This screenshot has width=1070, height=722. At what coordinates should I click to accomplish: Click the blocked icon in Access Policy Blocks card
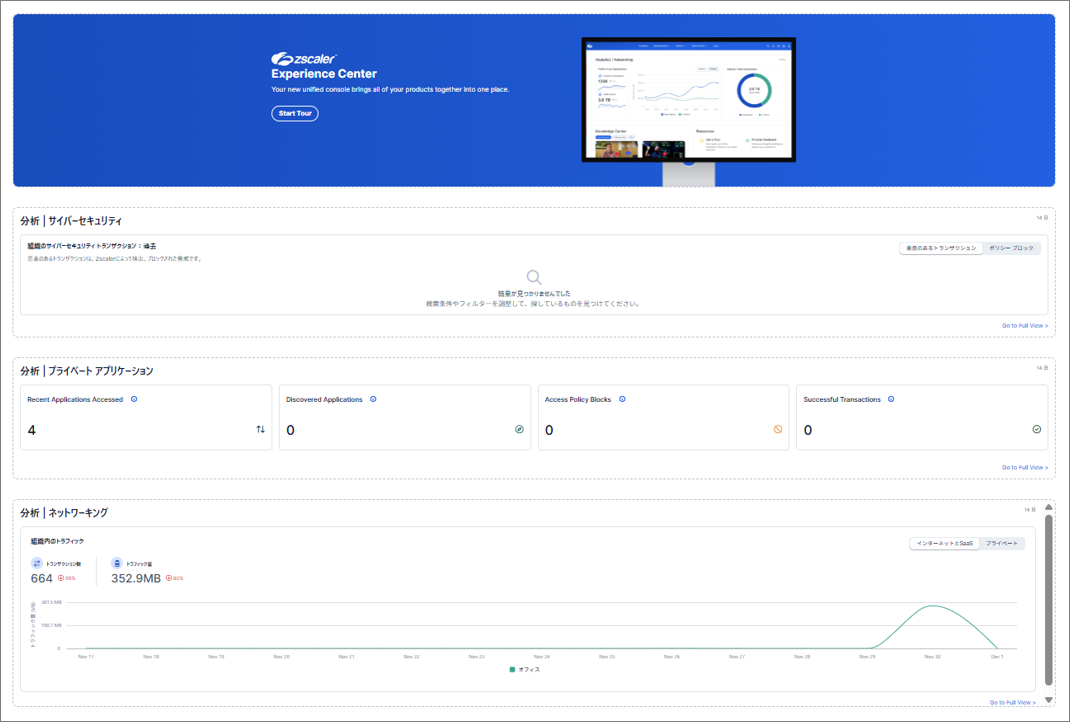pos(777,429)
